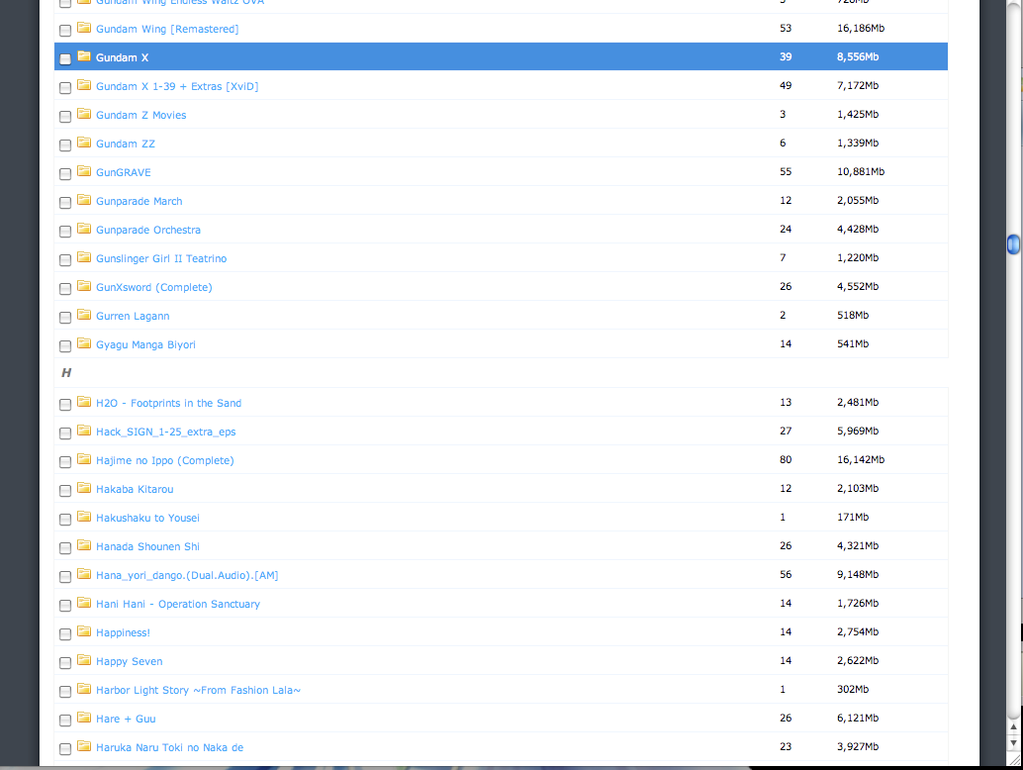This screenshot has height=770, width=1023.
Task: Open Gunslinger Girl II Teatrino link
Action: click(161, 259)
